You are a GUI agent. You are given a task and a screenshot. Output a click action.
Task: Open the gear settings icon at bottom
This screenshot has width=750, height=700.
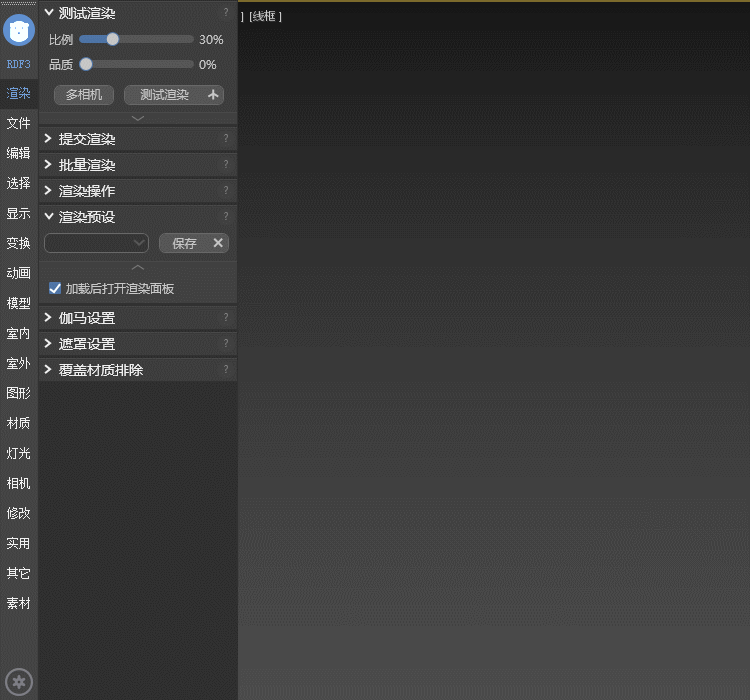[19, 681]
